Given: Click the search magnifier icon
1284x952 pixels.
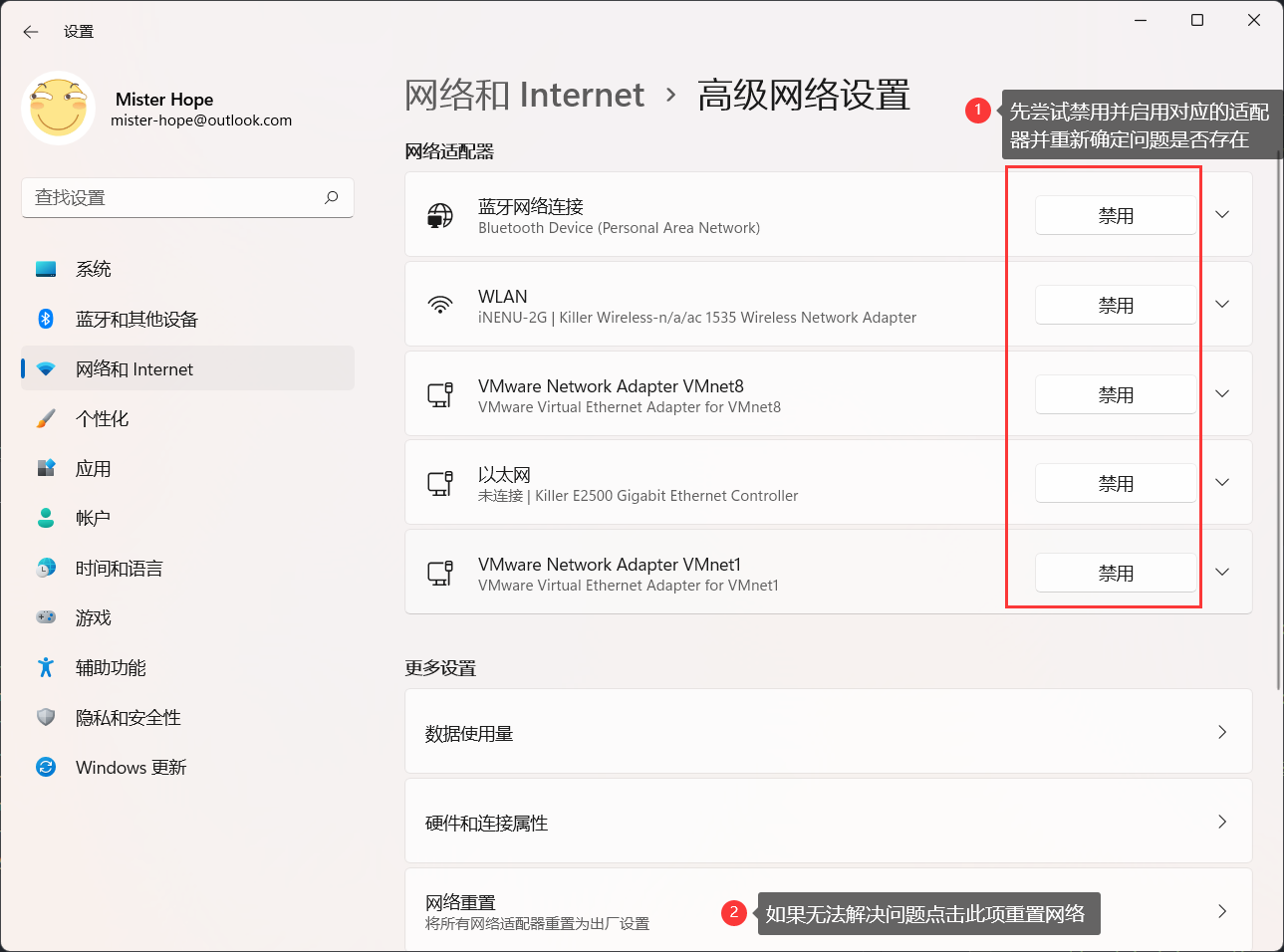Looking at the screenshot, I should click(x=332, y=197).
